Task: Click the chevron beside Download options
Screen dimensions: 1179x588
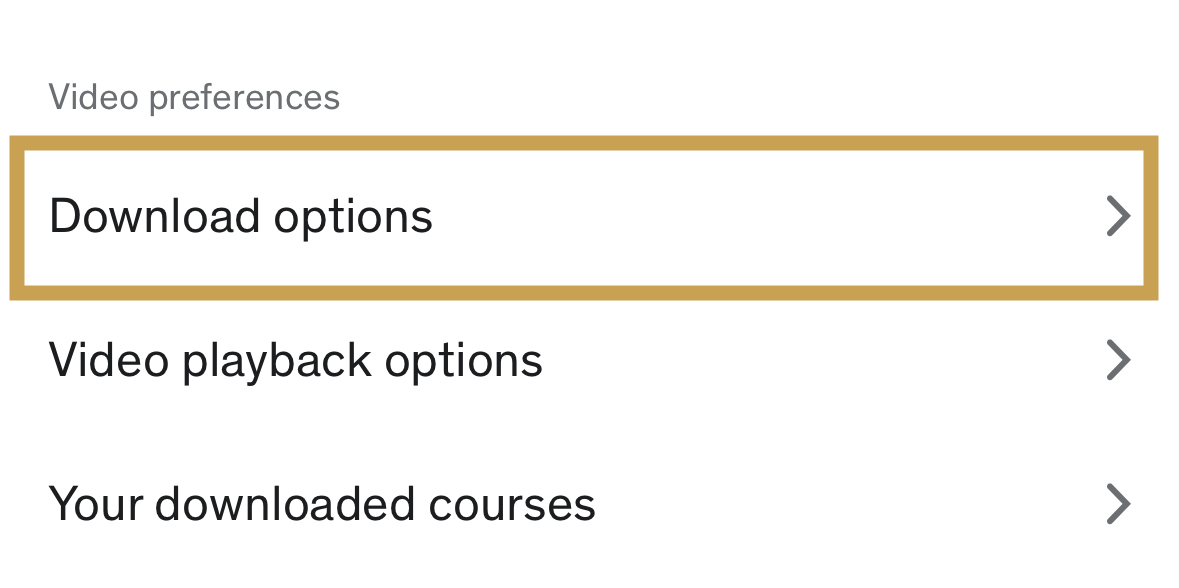Action: pos(1118,217)
